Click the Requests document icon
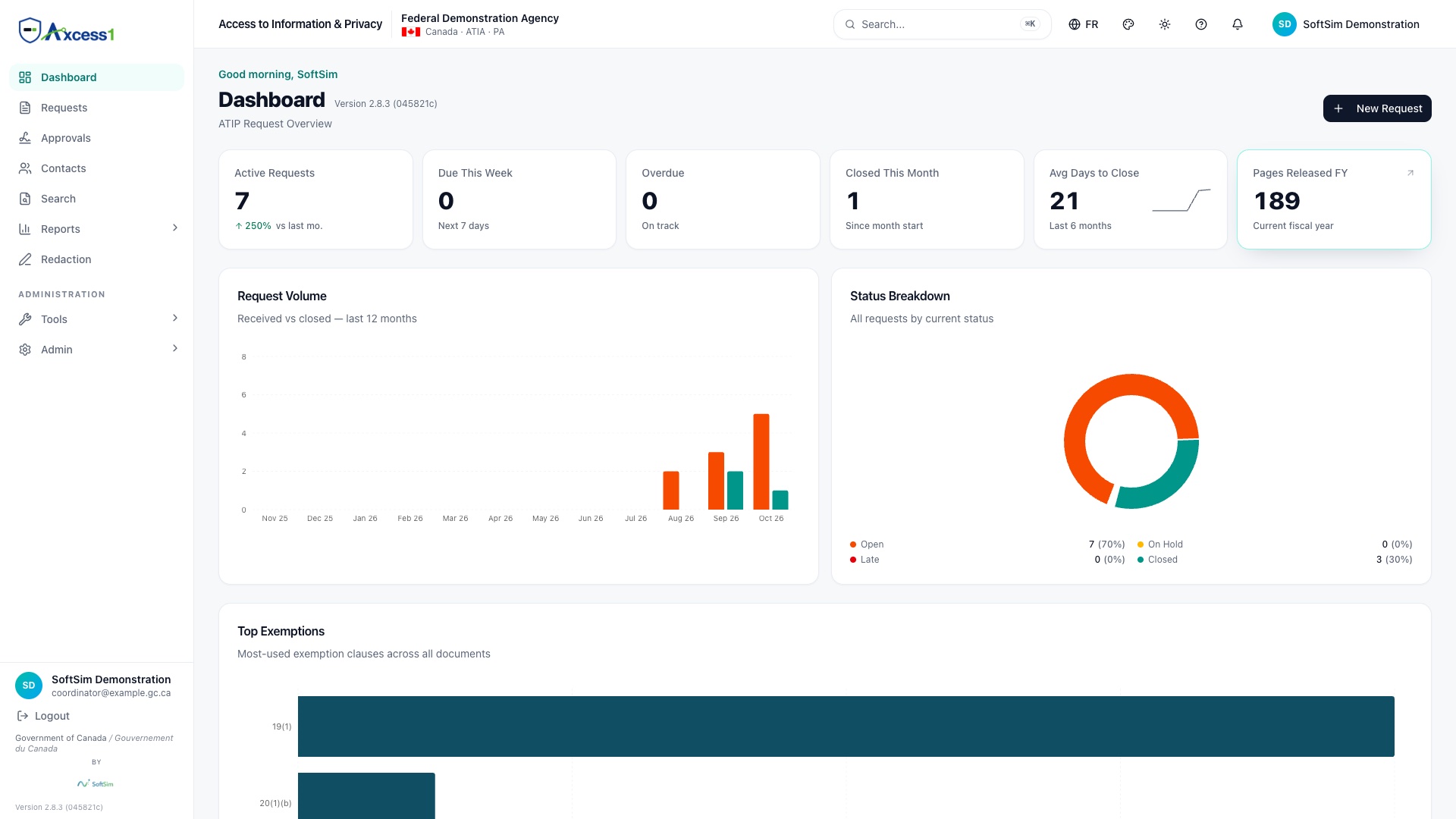The image size is (1456, 819). point(25,108)
